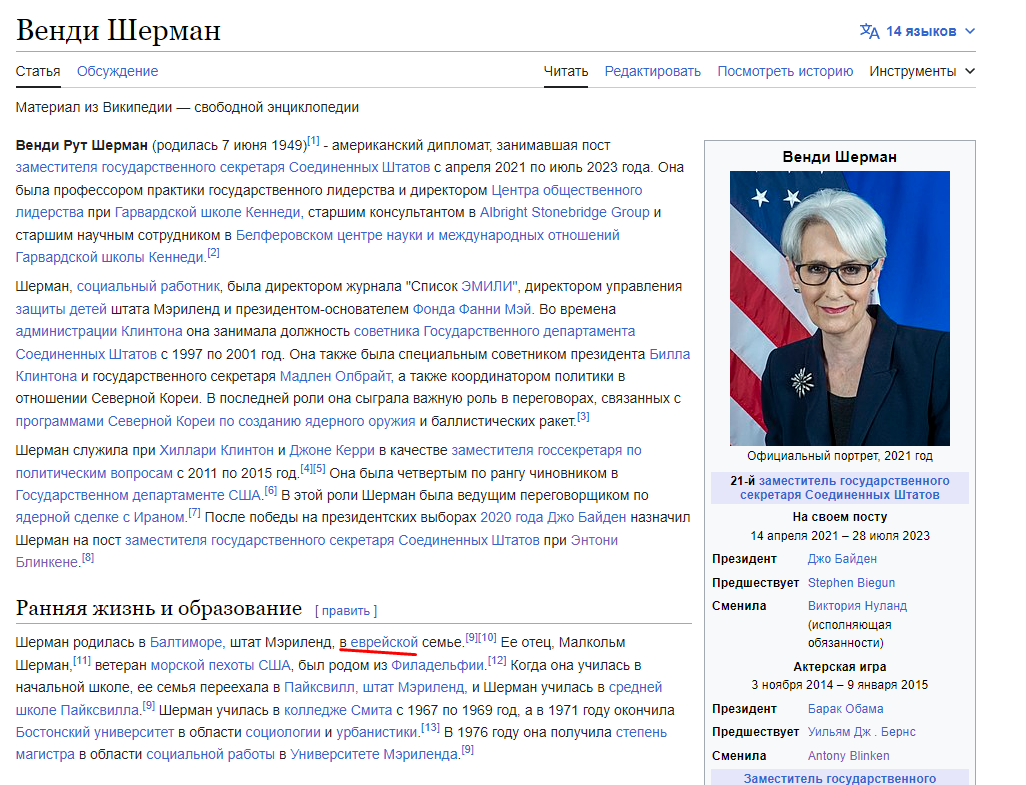Screen dimensions: 1026x785
Task: Open the Джо Байден link in infobox
Action: [x=842, y=559]
